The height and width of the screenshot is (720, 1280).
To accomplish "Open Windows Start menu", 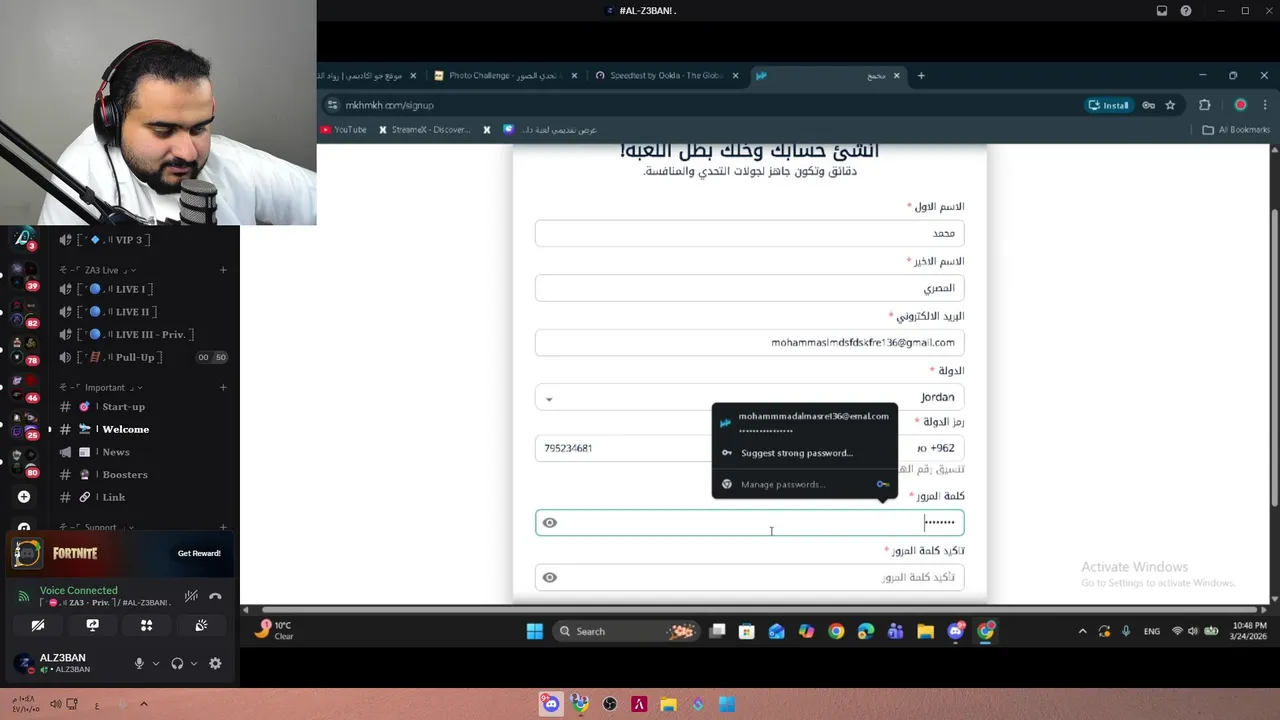I will (534, 631).
